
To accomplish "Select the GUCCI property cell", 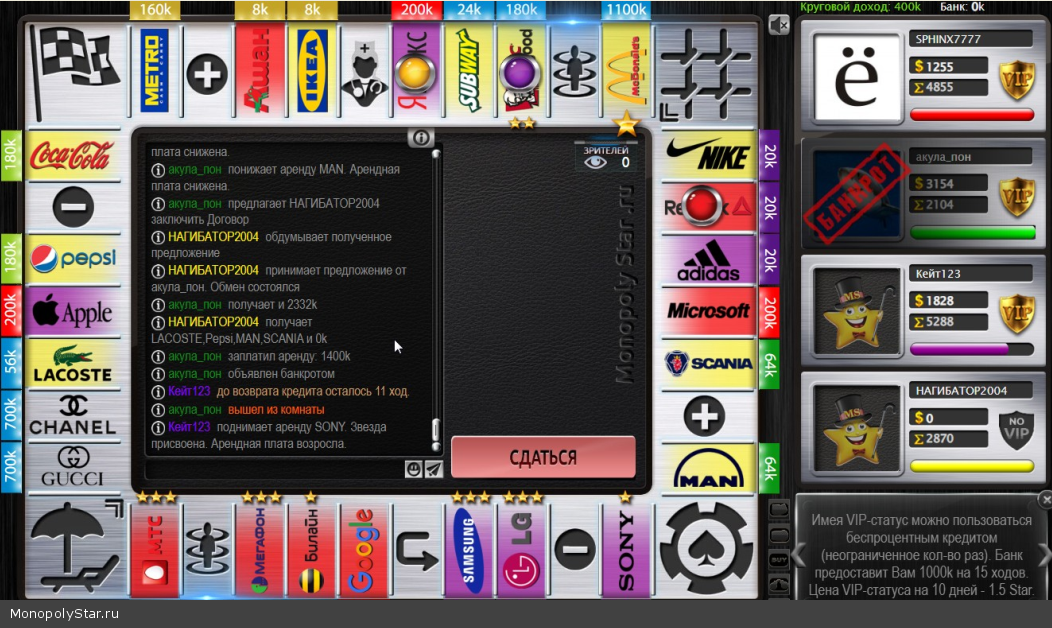I will [x=72, y=467].
